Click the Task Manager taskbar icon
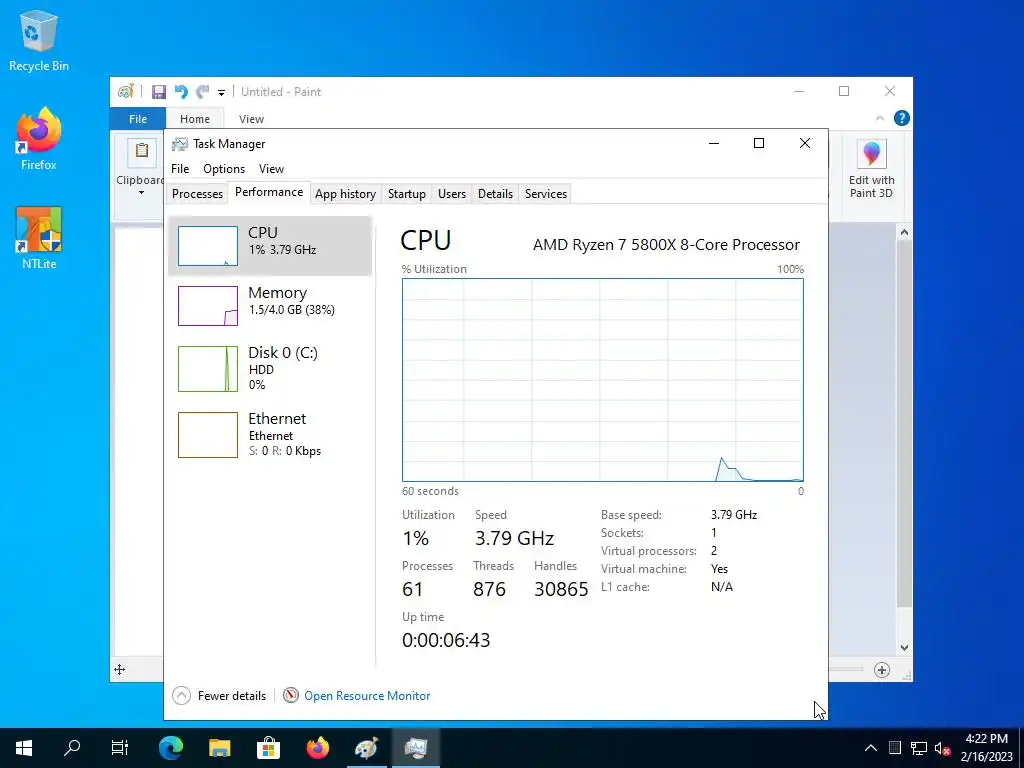The height and width of the screenshot is (768, 1024). point(416,748)
